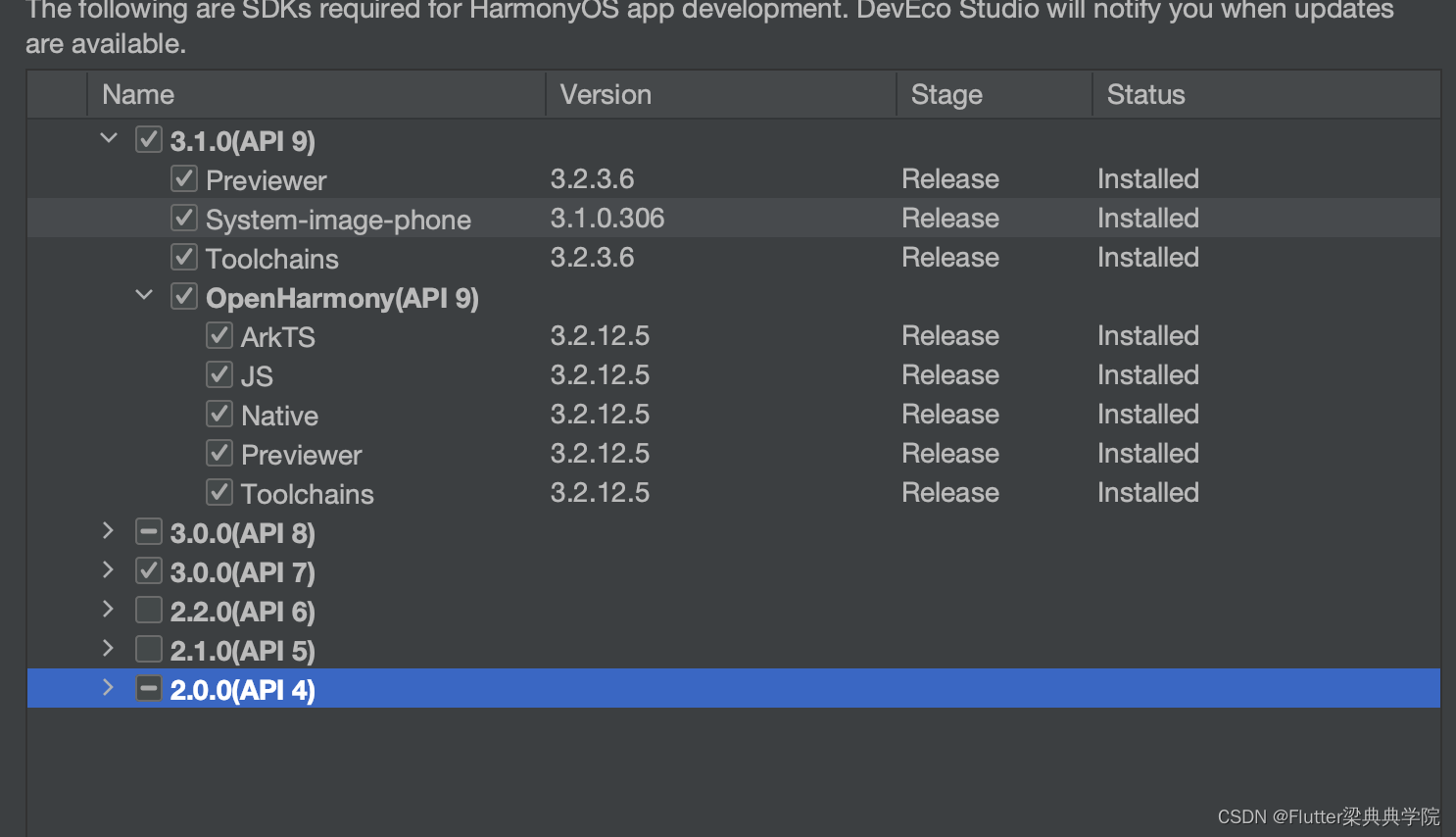Image resolution: width=1456 pixels, height=837 pixels.
Task: Select the Native row label
Action: click(279, 416)
